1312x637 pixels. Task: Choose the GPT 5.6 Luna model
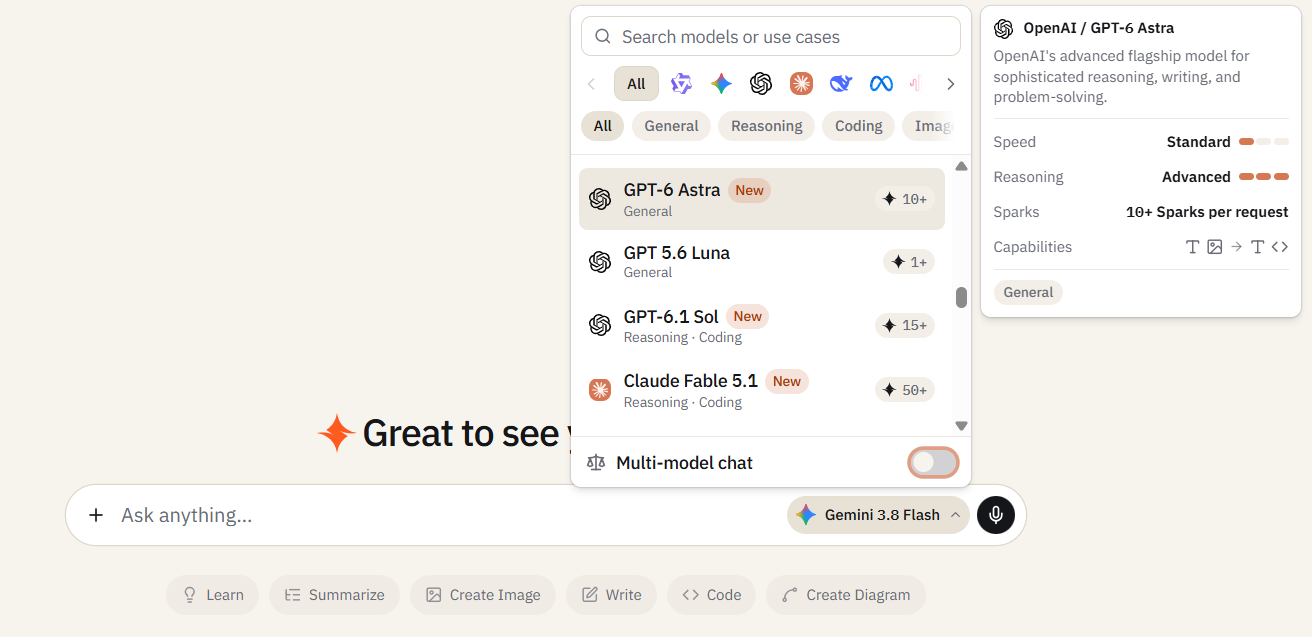tap(762, 262)
